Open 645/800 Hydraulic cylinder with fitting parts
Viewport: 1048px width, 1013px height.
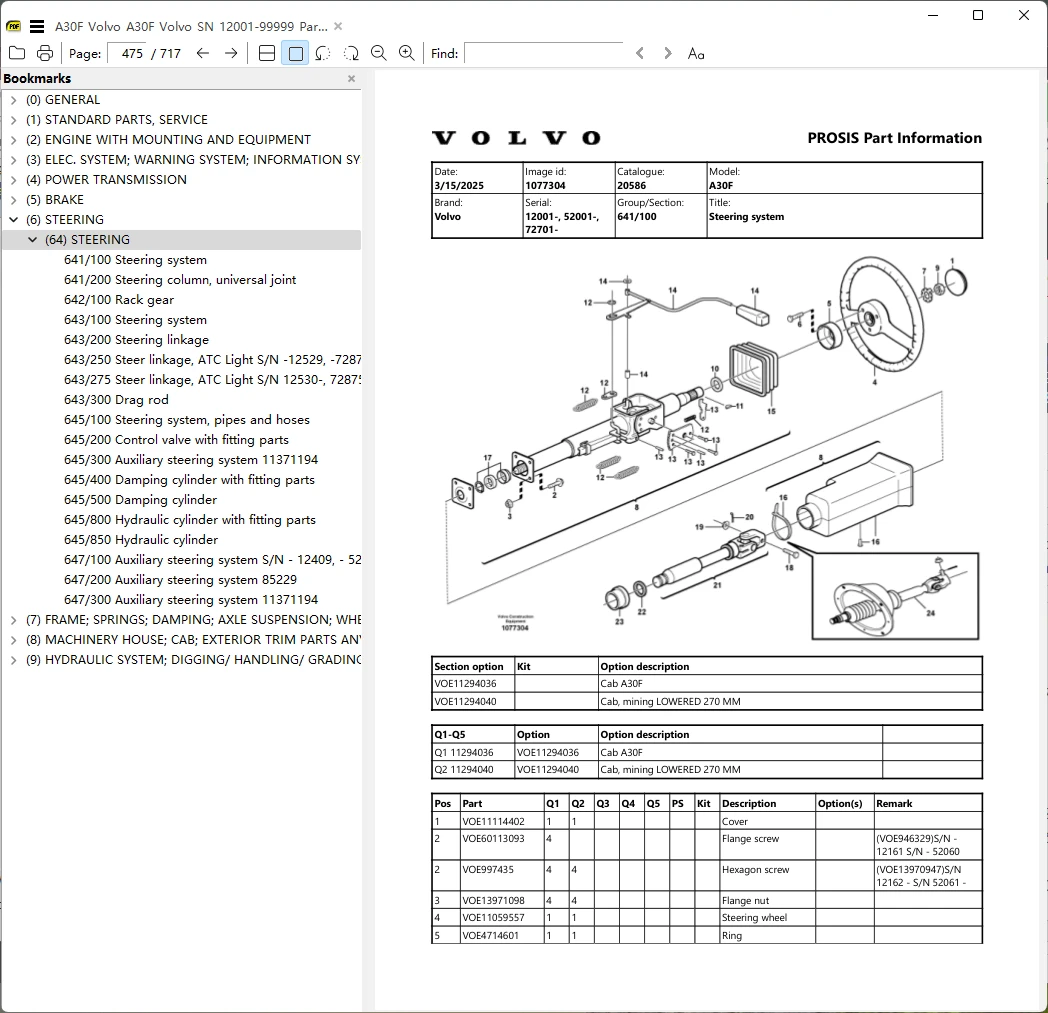point(190,521)
